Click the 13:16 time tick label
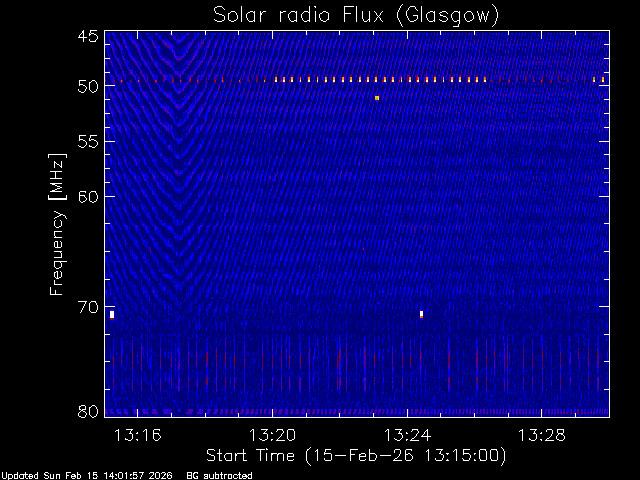640x480 pixels. 138,435
